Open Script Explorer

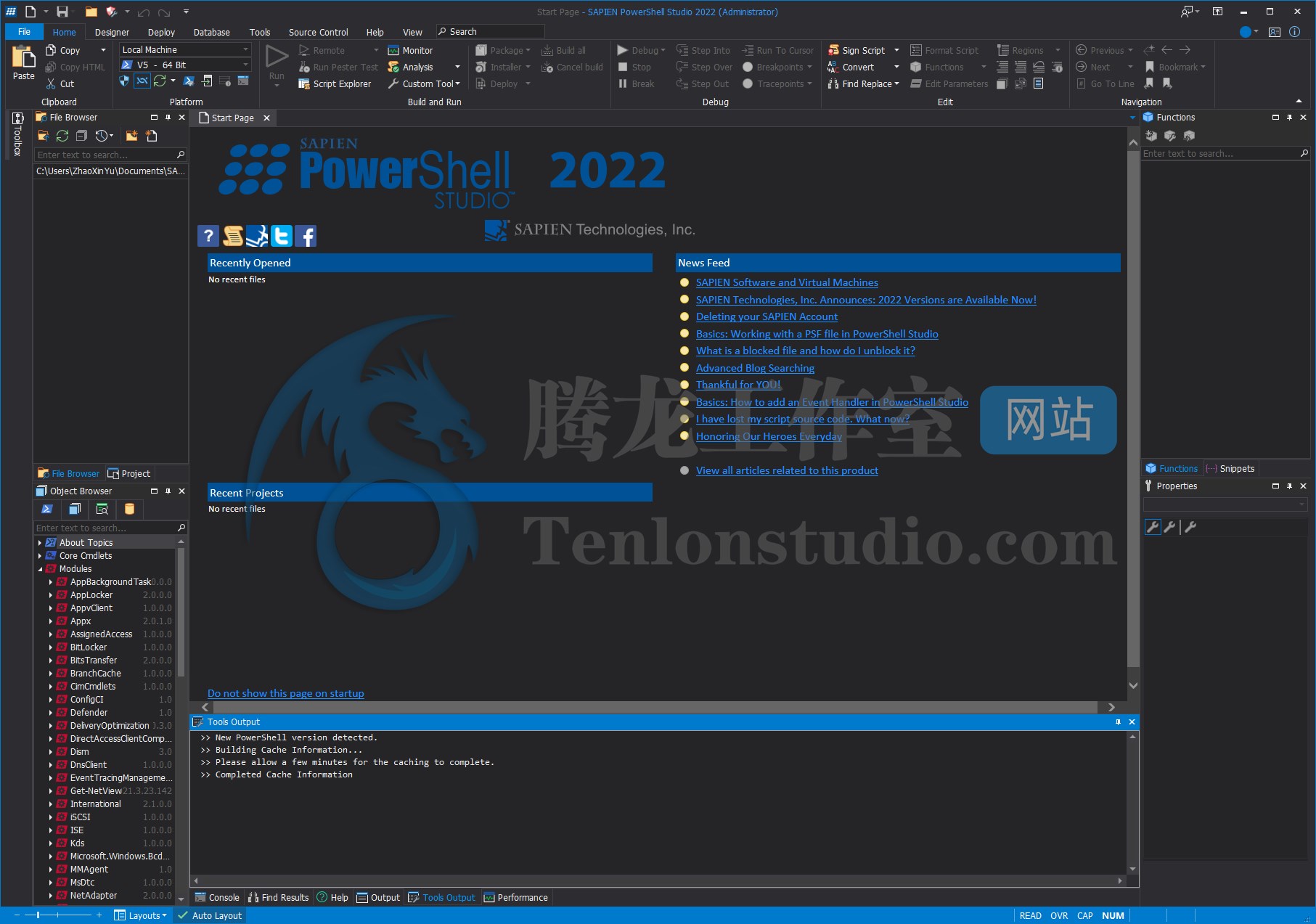[x=335, y=83]
